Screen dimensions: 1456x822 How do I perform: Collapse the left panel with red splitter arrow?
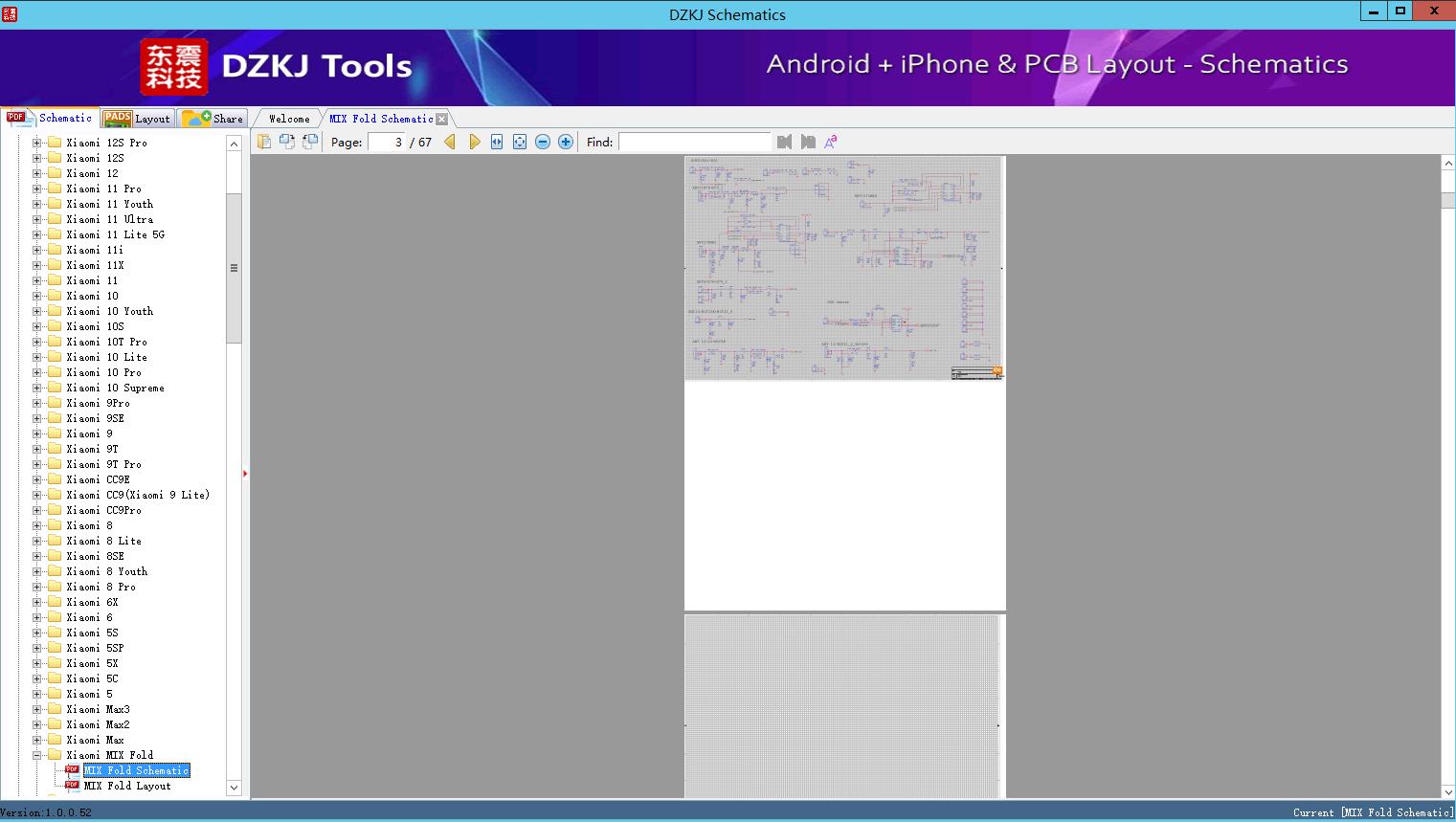(245, 474)
